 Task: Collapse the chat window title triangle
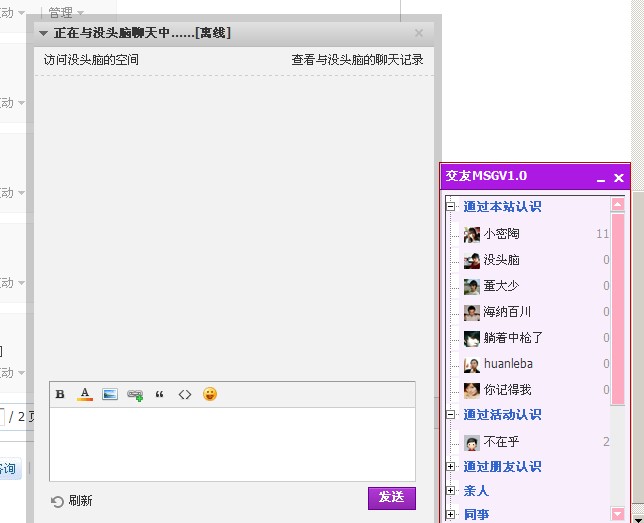(x=44, y=33)
